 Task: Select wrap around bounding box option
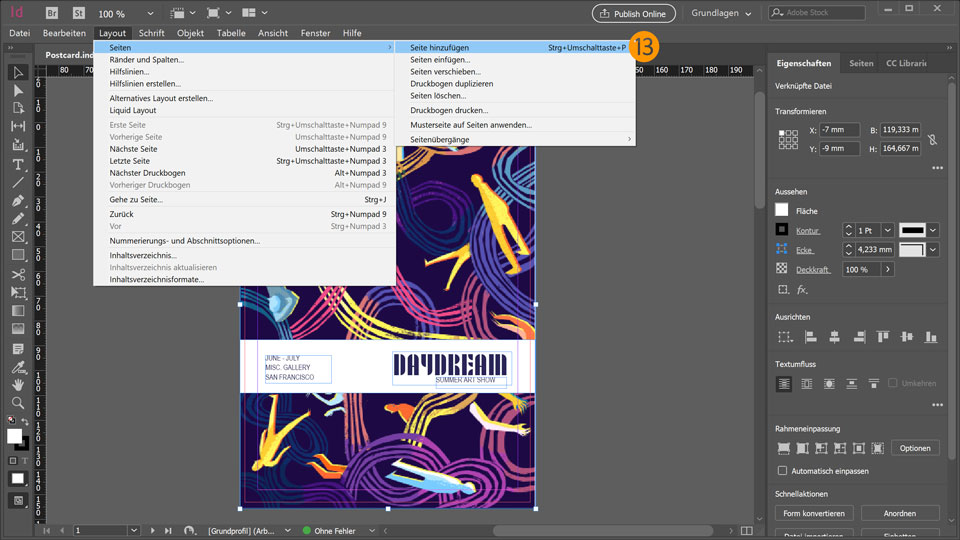pos(806,384)
